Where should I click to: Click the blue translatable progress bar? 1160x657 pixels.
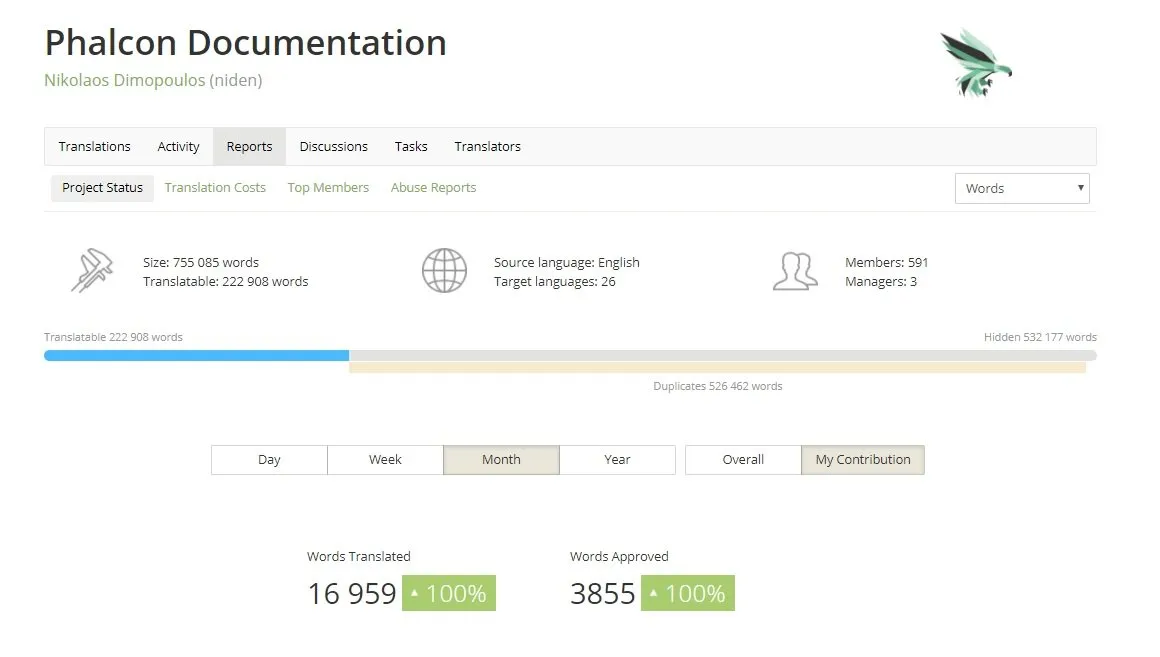[x=197, y=356]
